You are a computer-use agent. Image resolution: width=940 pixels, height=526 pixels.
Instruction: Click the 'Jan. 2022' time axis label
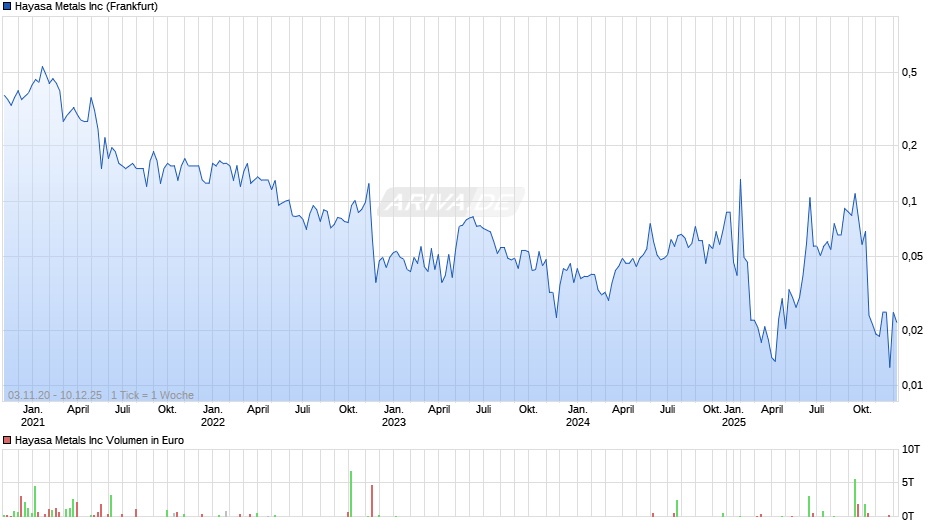(212, 416)
